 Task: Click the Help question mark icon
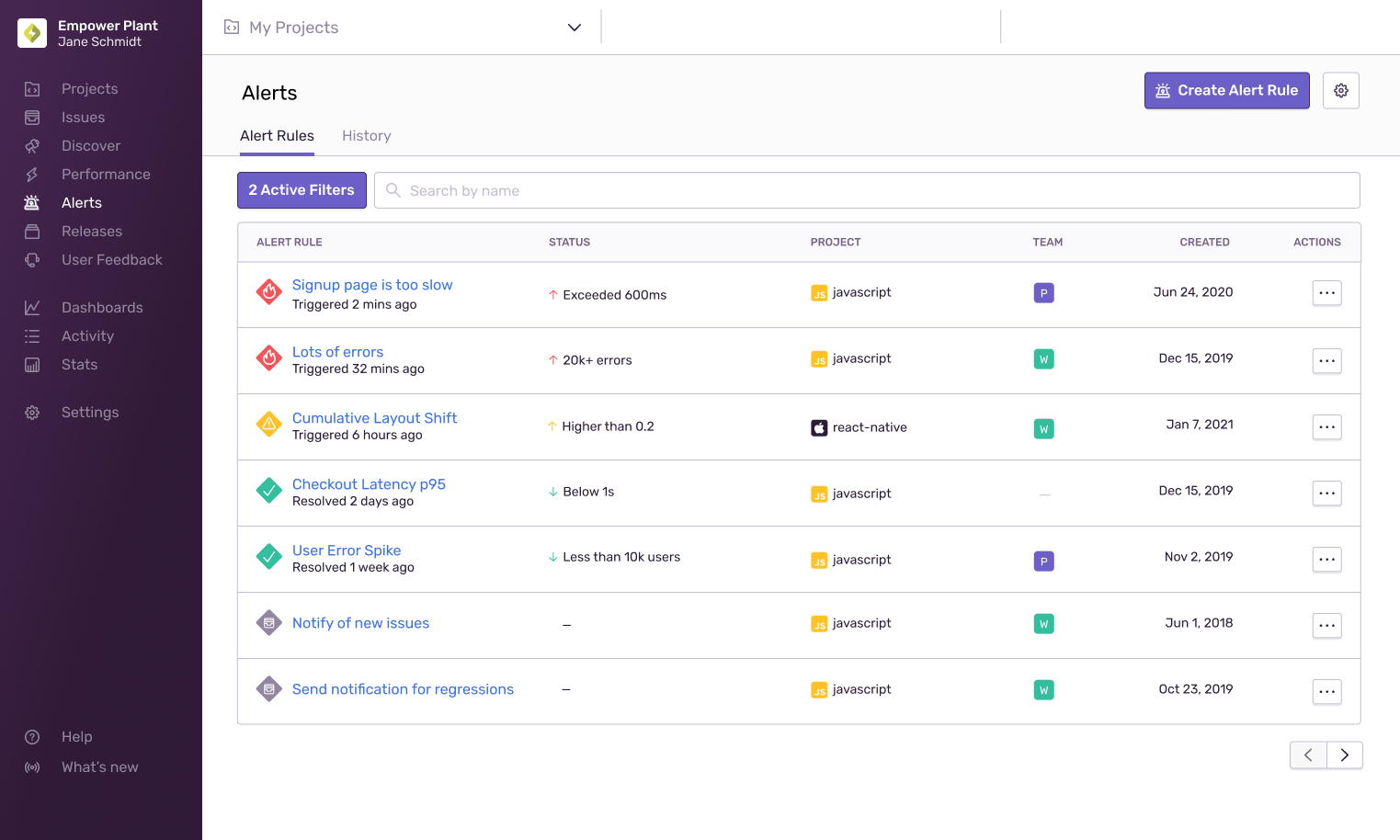click(32, 737)
